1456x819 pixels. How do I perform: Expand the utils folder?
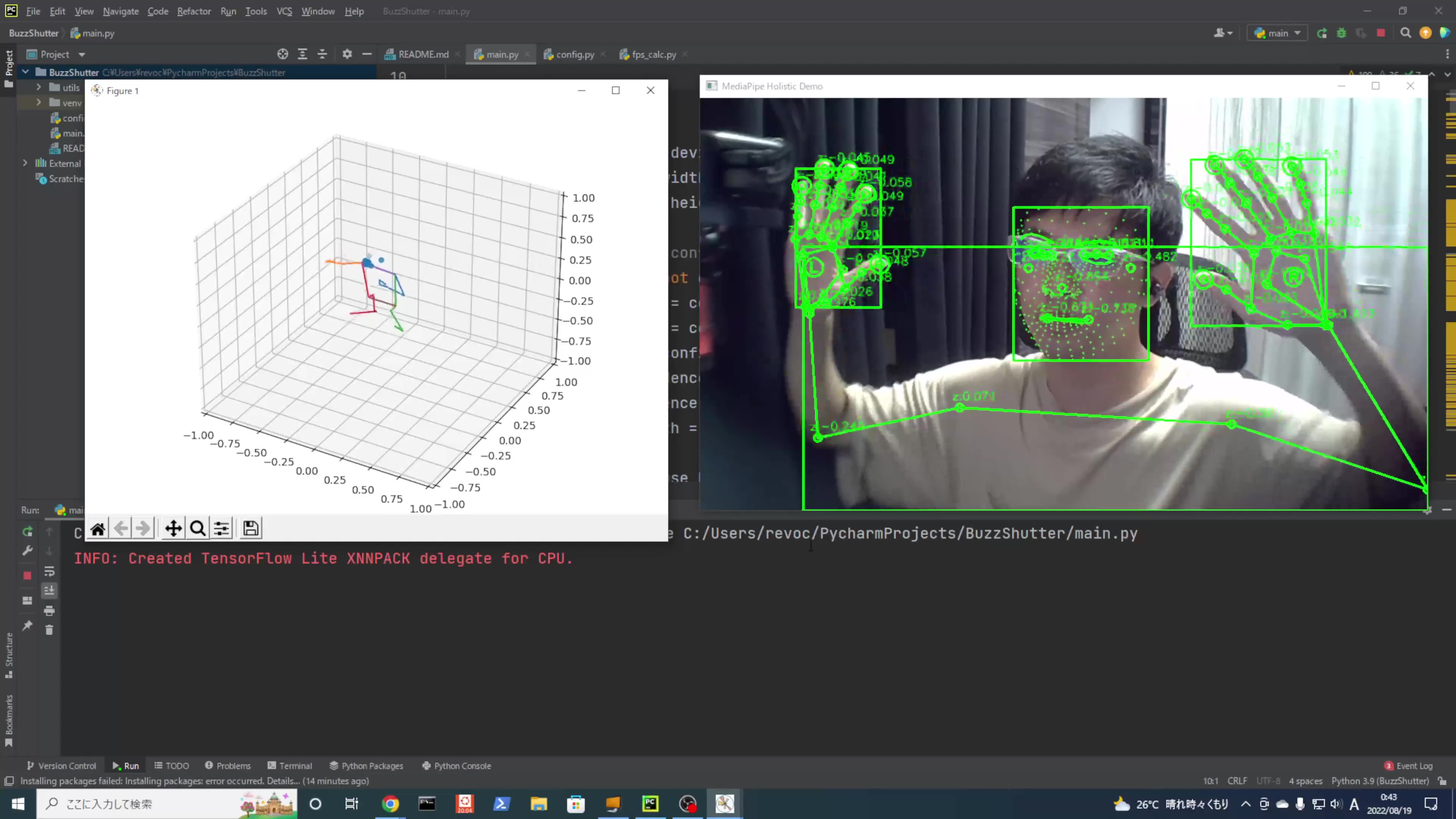point(38,88)
